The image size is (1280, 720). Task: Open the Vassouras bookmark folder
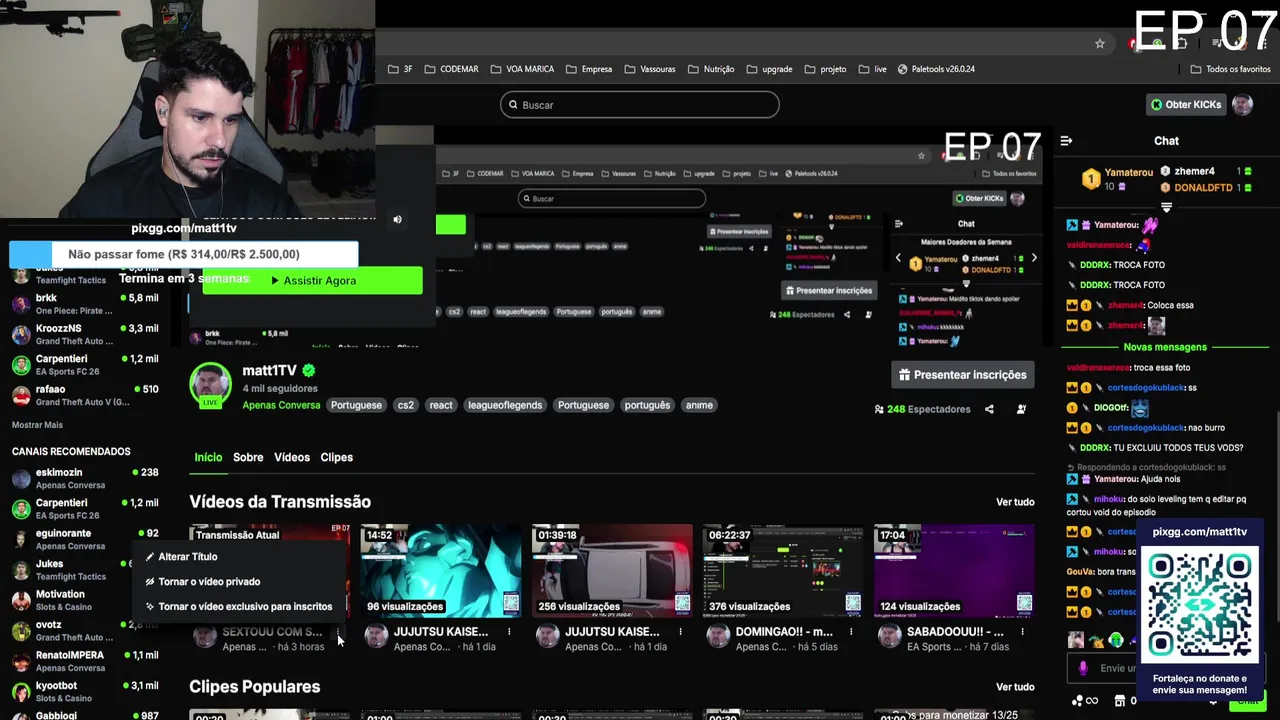[650, 69]
